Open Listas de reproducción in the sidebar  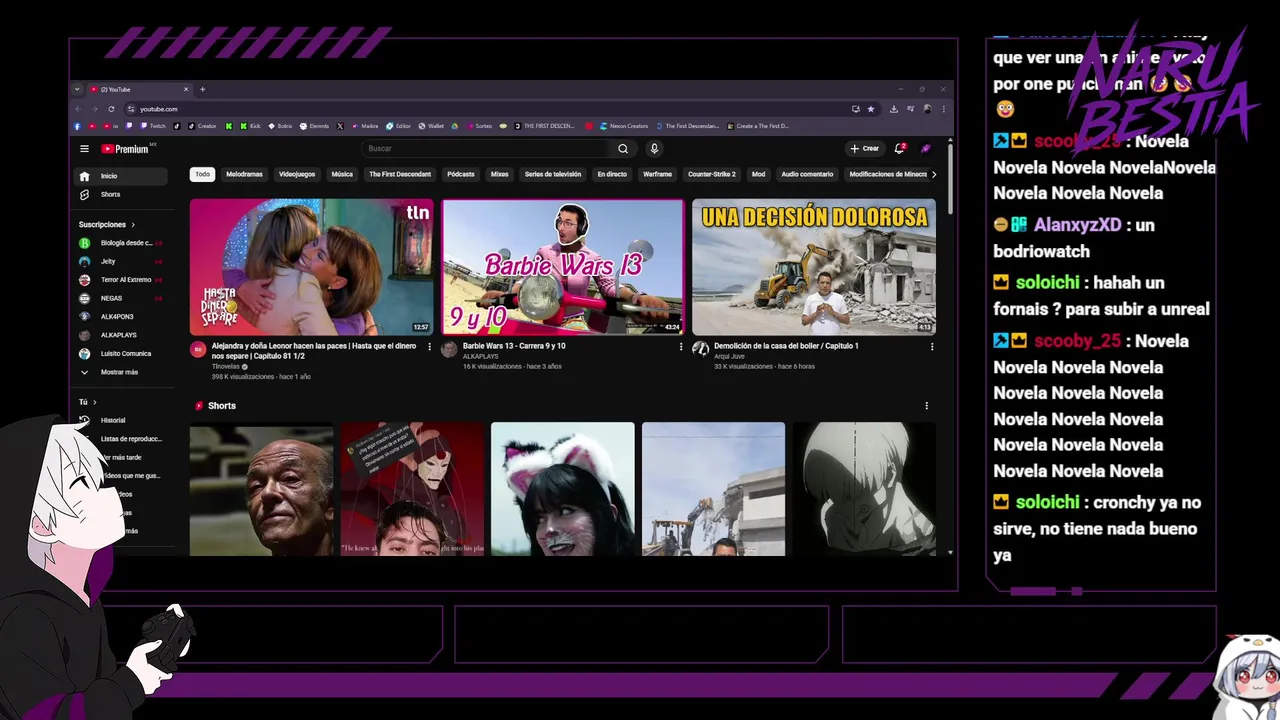tap(121, 439)
